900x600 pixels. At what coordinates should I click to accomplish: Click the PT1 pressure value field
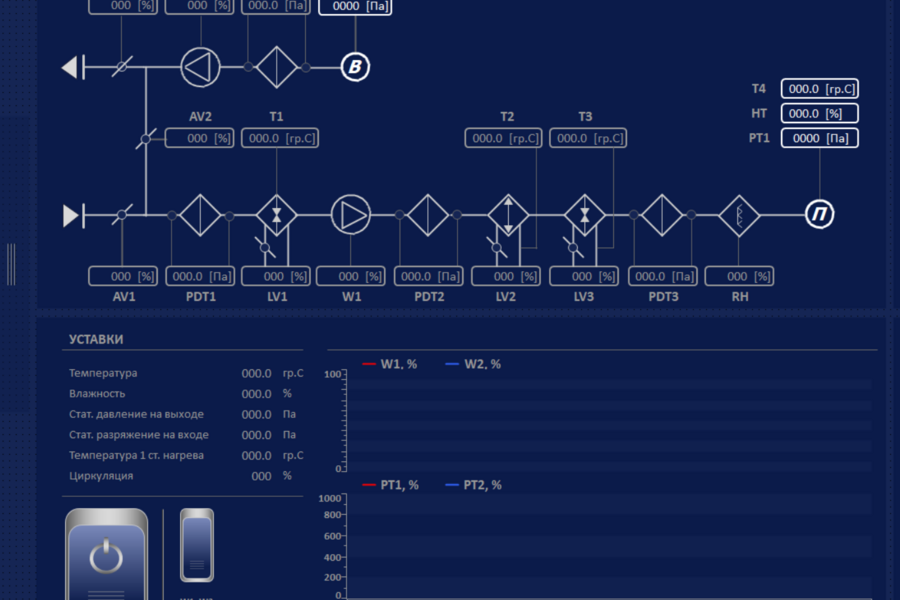pyautogui.click(x=820, y=138)
